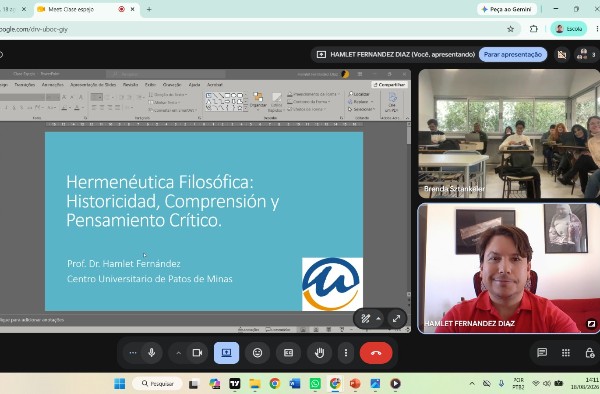600x394 pixels.
Task: Raise hand in the meeting
Action: pyautogui.click(x=320, y=353)
